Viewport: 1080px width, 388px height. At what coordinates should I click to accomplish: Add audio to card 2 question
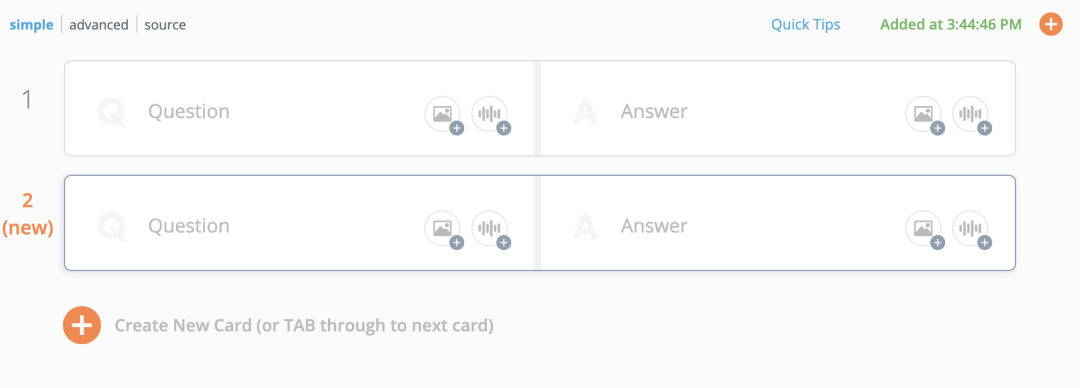pyautogui.click(x=490, y=229)
